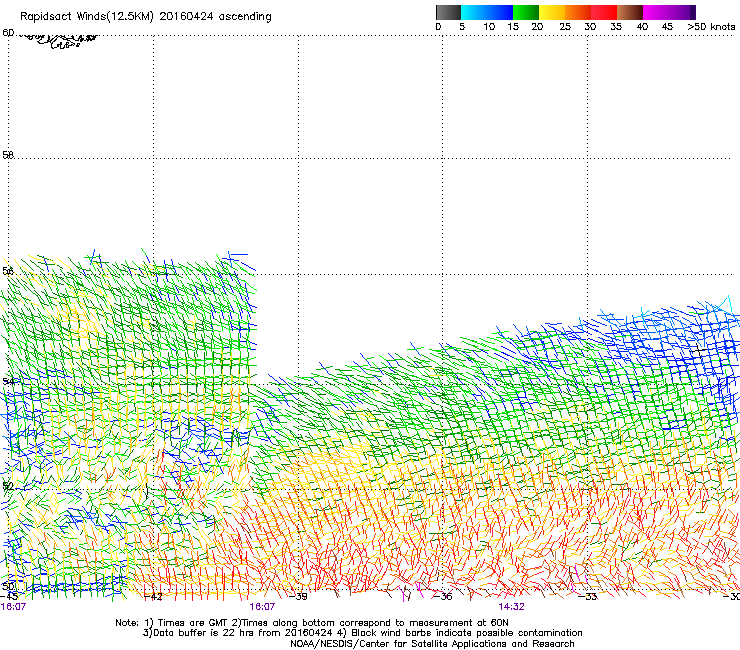The image size is (740, 650).
Task: Click the brown 35-40 knots legend swatch
Action: [x=630, y=12]
